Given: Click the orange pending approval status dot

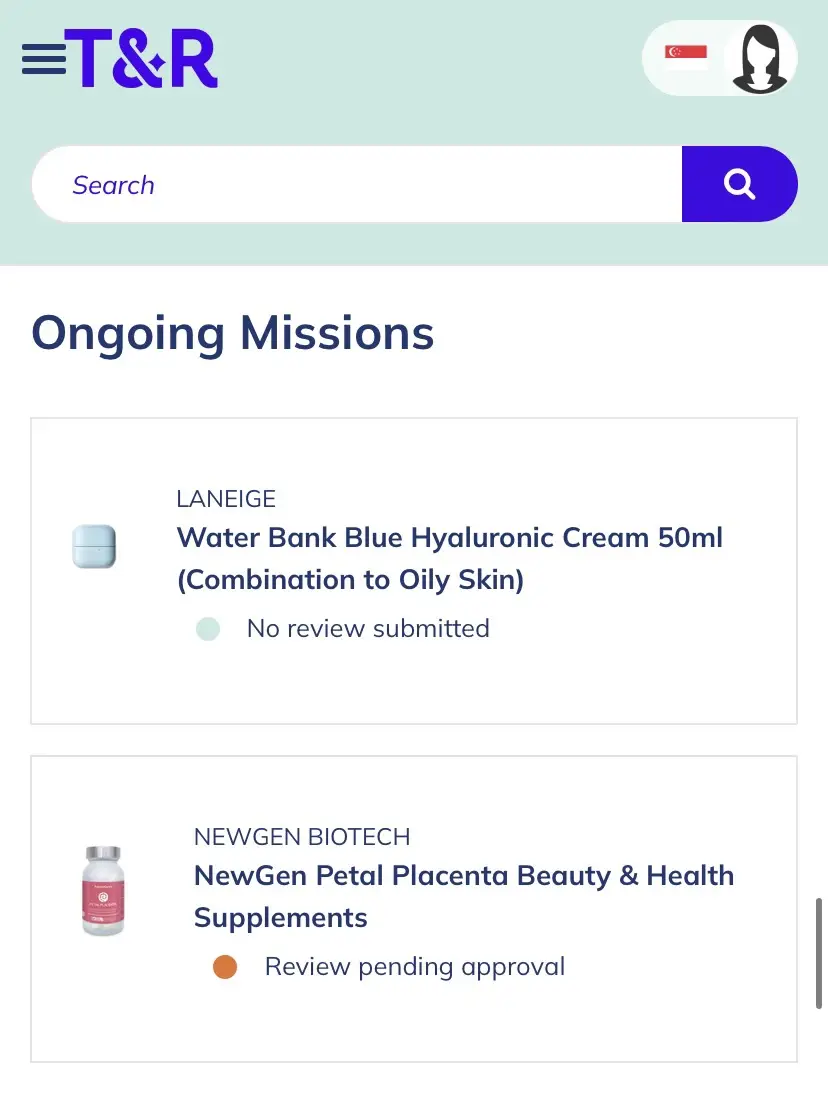Looking at the screenshot, I should tap(225, 967).
